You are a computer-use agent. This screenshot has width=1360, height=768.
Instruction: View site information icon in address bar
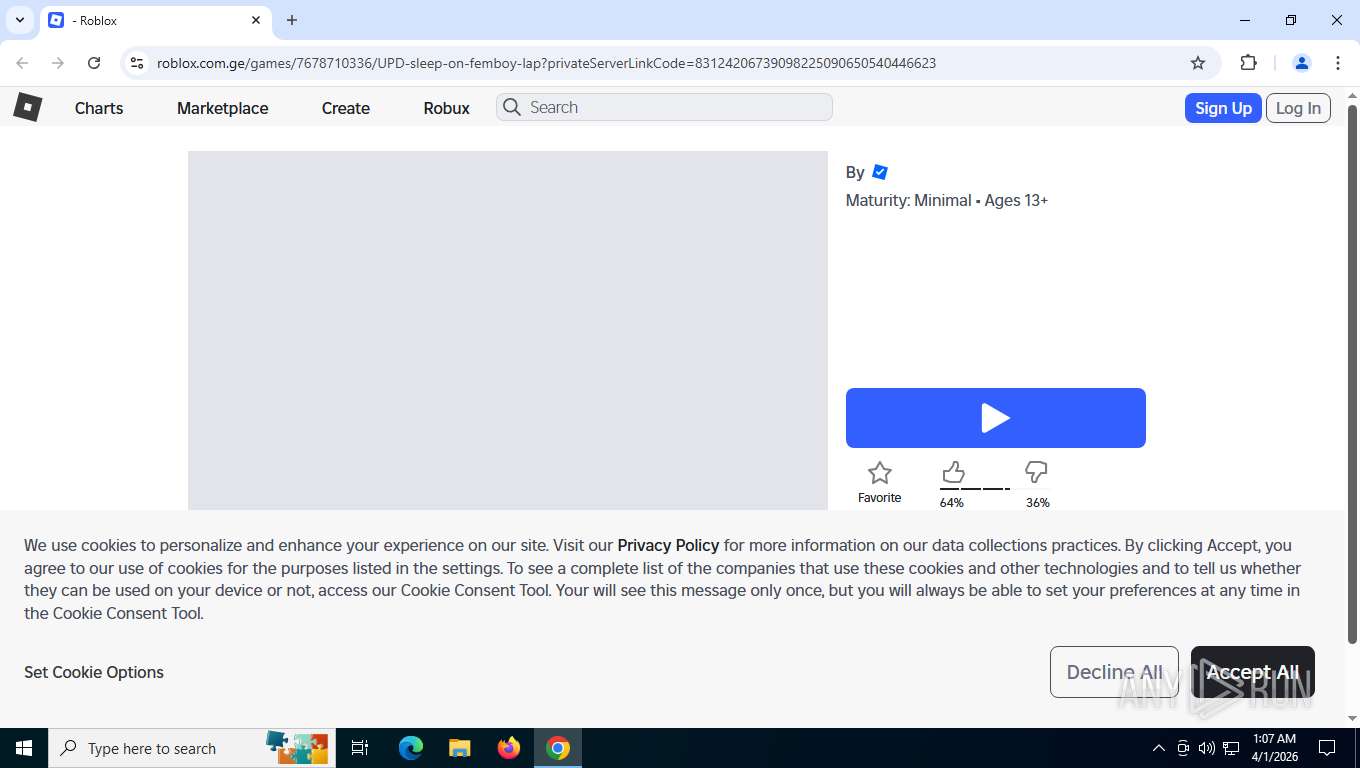click(137, 63)
